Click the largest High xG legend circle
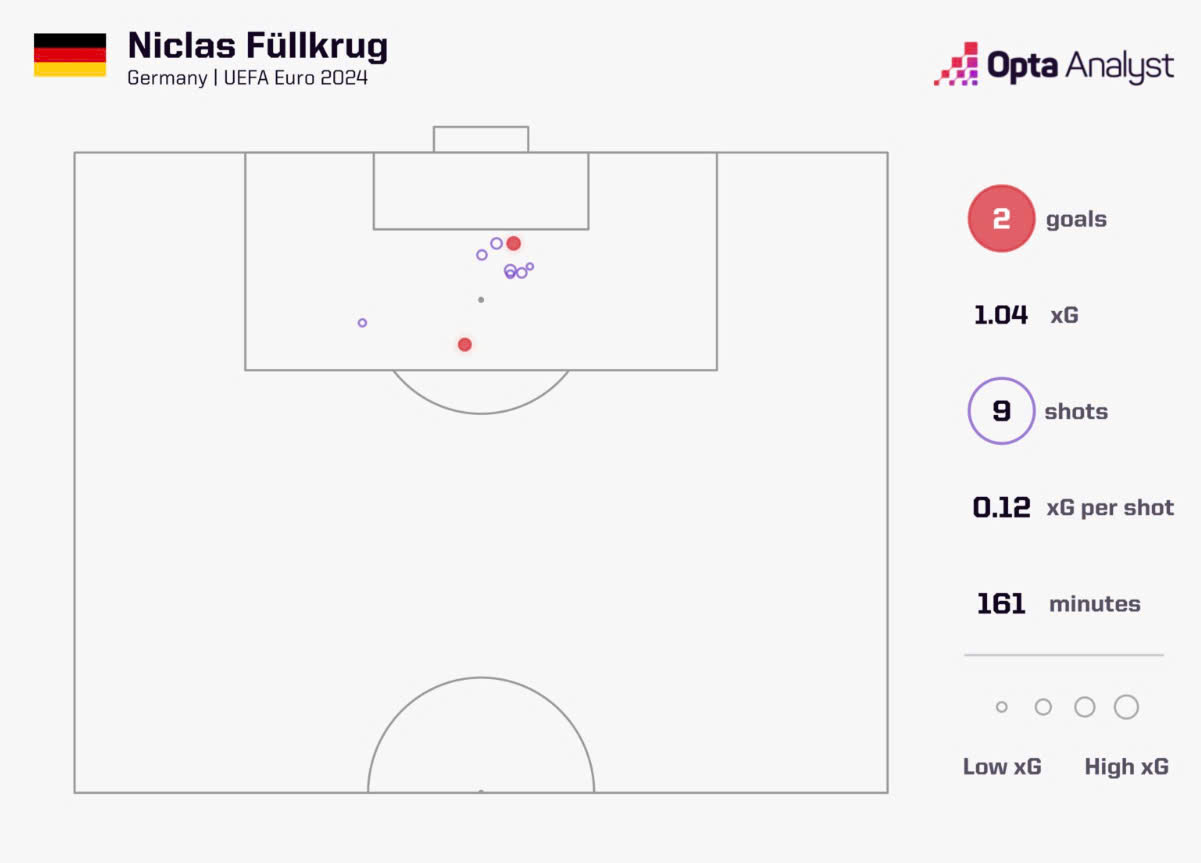1201x863 pixels. [1126, 707]
